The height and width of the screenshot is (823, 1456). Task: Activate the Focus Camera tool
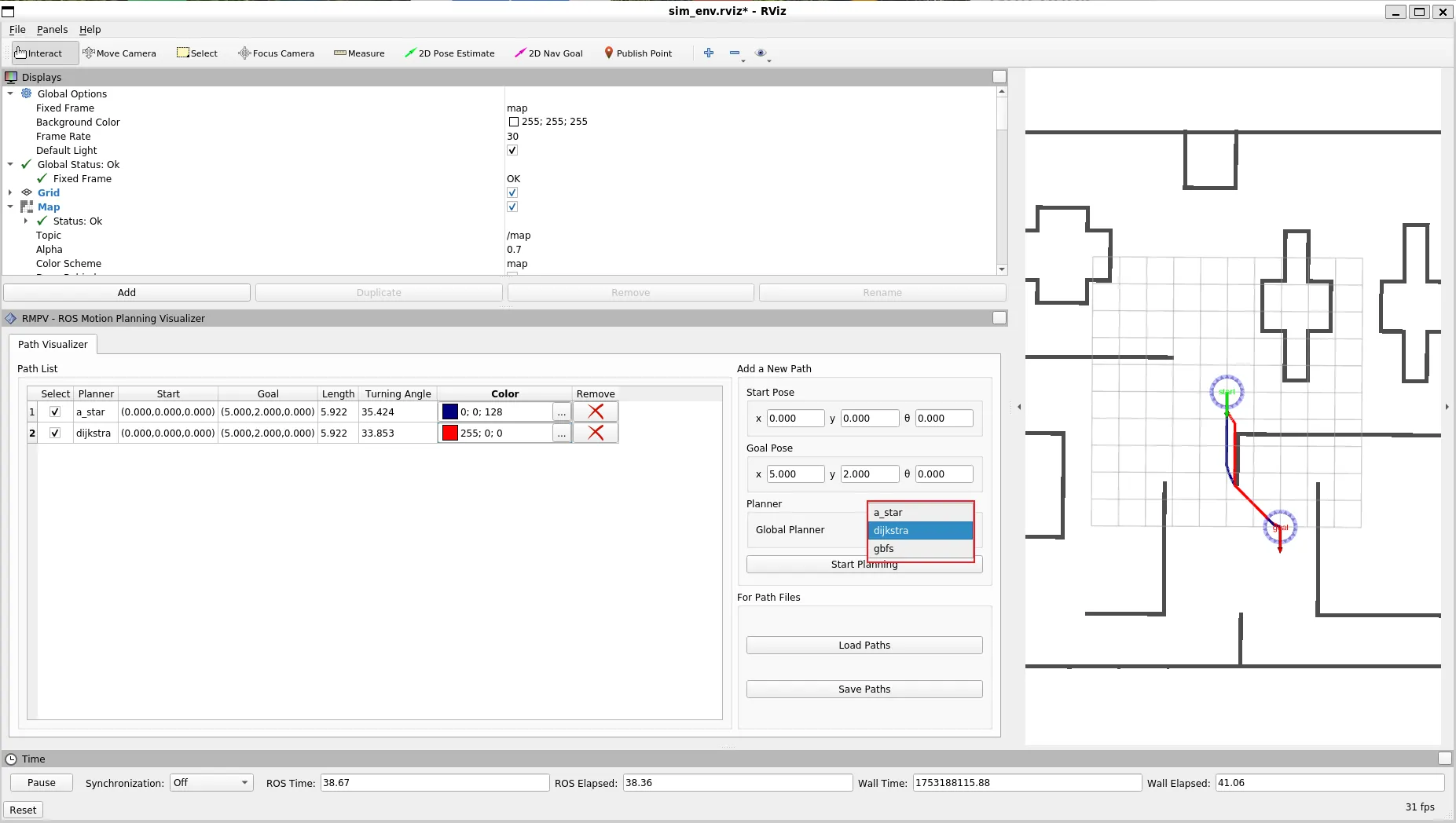point(276,53)
